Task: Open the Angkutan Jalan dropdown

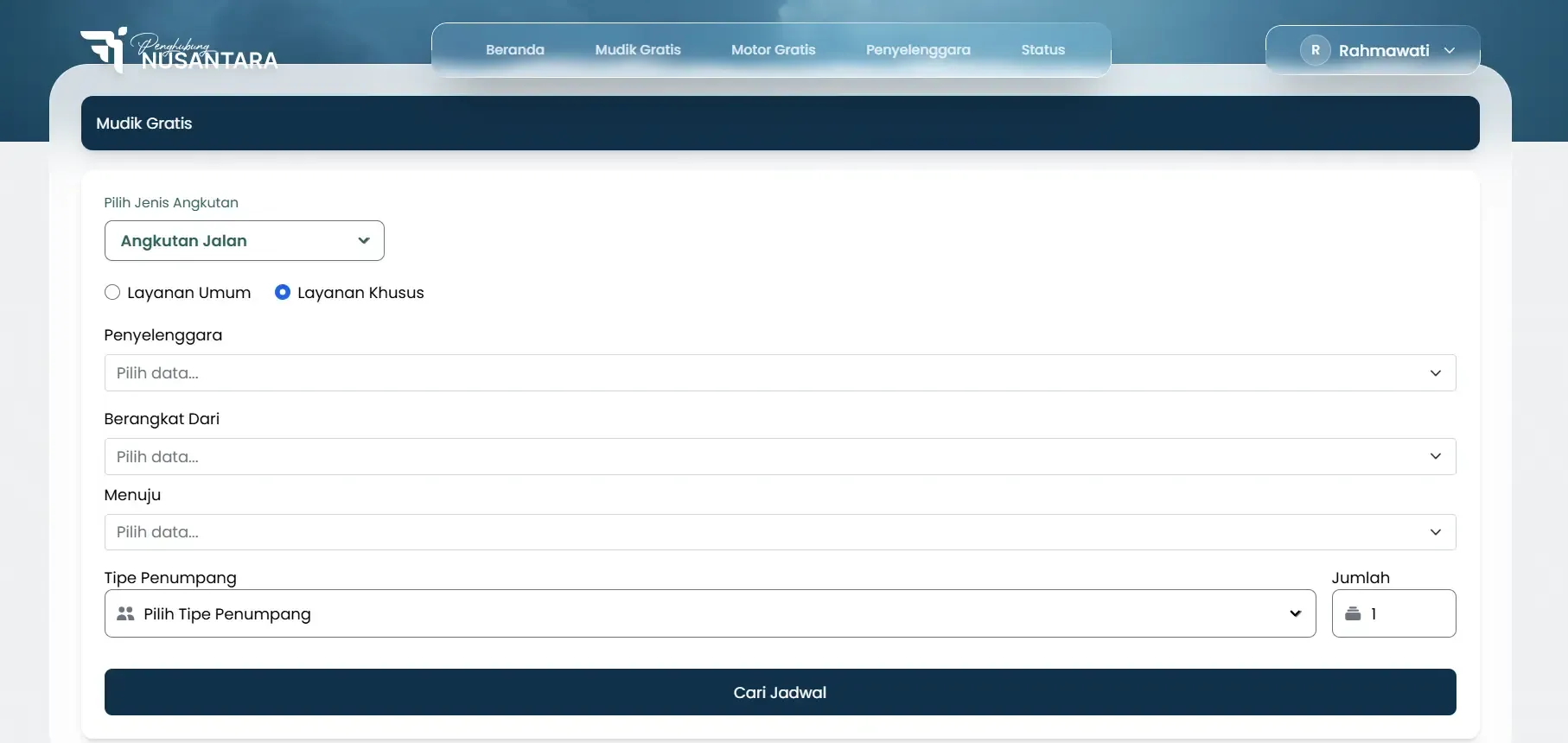Action: (244, 241)
